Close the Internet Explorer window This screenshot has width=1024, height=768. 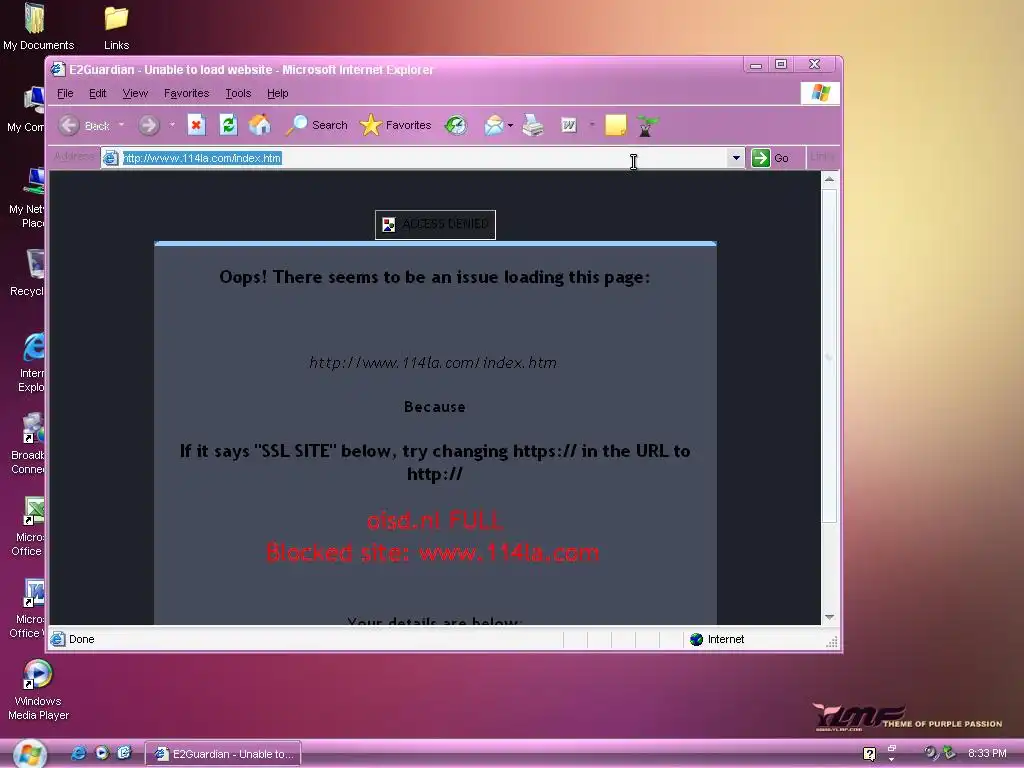click(814, 64)
